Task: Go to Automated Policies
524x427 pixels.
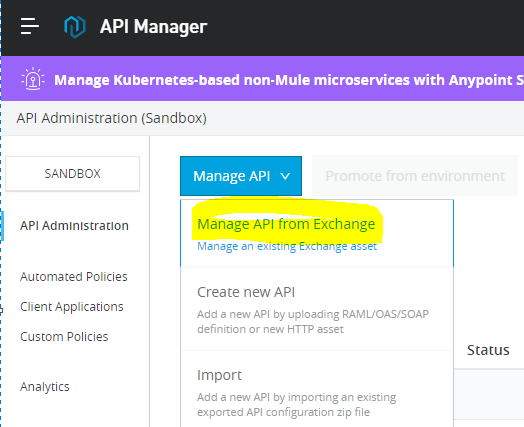Action: [74, 277]
